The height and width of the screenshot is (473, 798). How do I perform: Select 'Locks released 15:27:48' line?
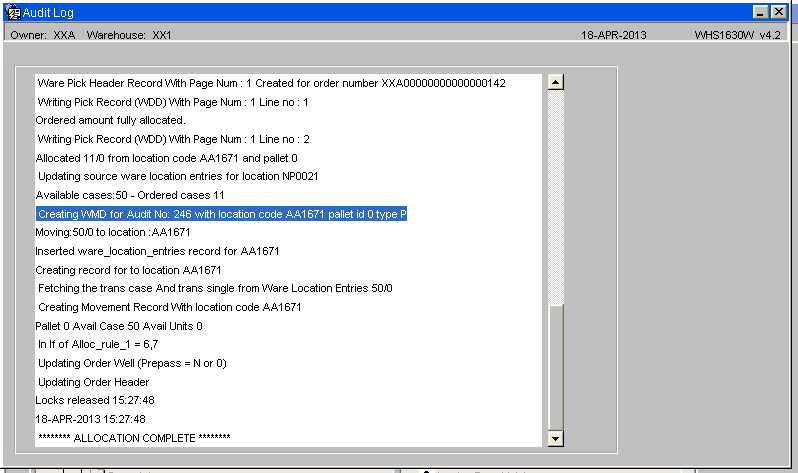tap(95, 401)
